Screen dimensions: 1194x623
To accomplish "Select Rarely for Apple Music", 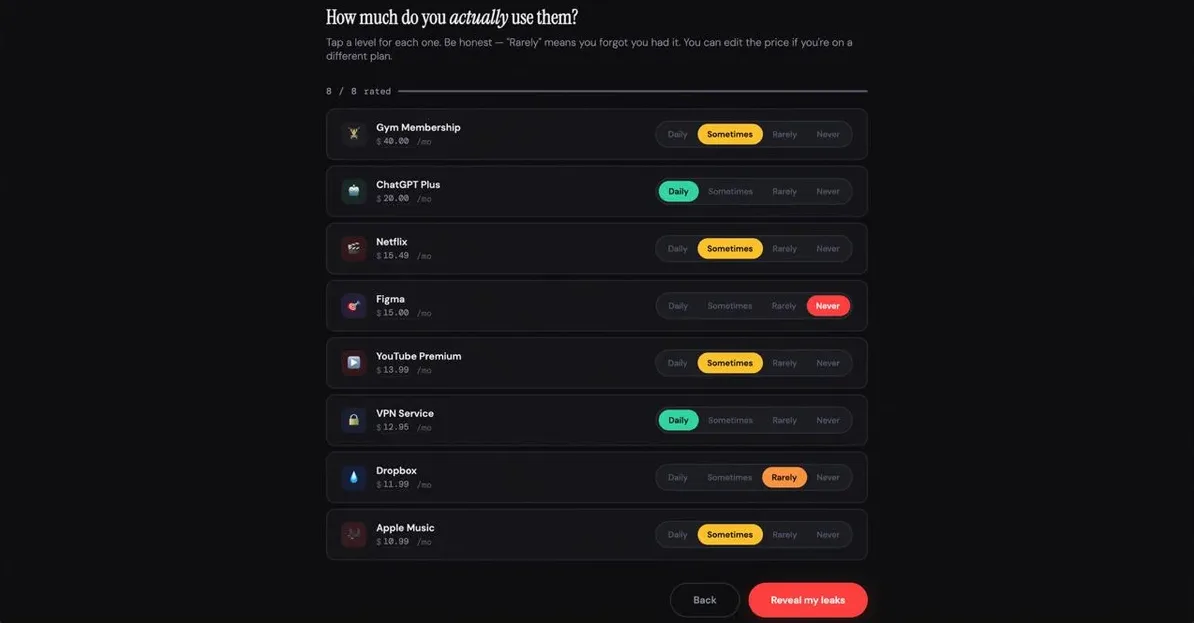I will [783, 533].
